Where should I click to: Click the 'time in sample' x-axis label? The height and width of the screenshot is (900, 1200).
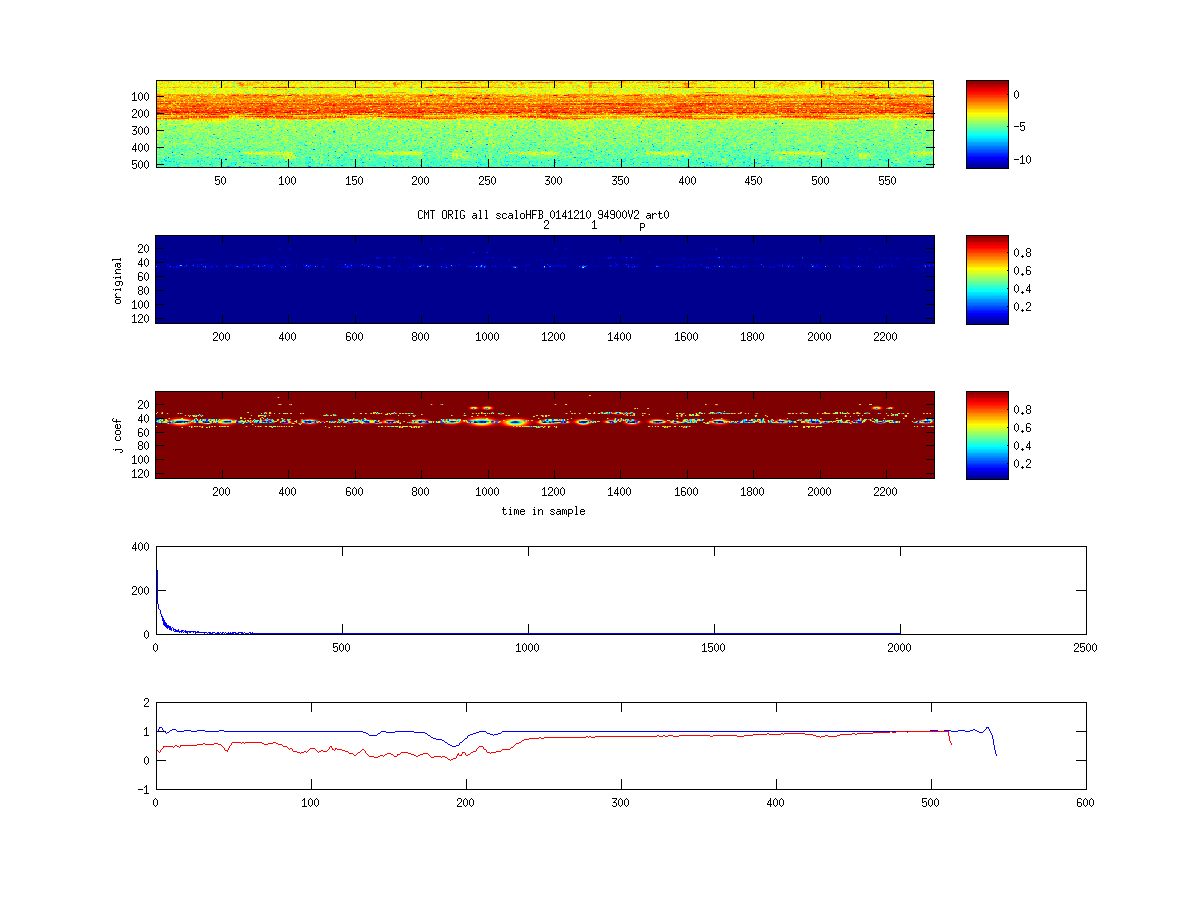pos(543,511)
